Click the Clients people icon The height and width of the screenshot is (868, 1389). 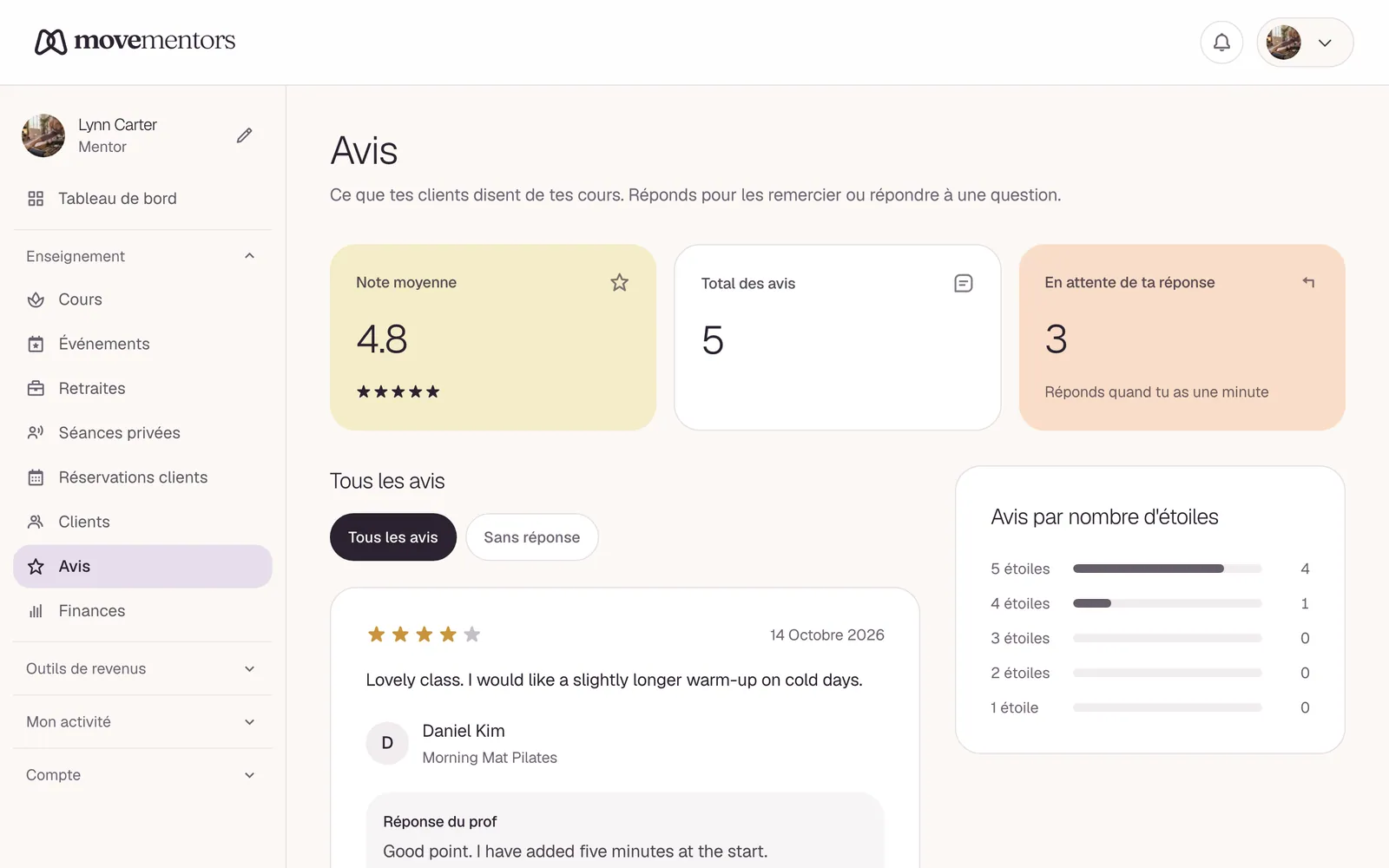(36, 522)
